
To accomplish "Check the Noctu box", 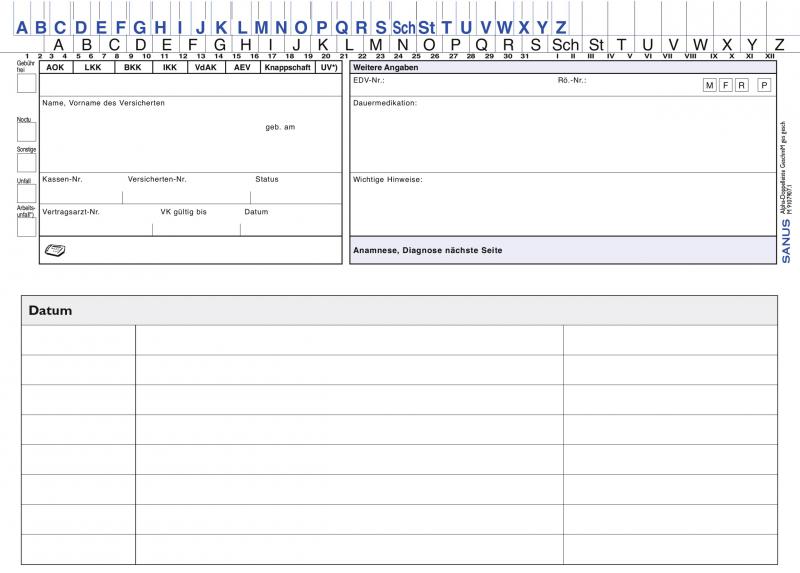I will (26, 132).
